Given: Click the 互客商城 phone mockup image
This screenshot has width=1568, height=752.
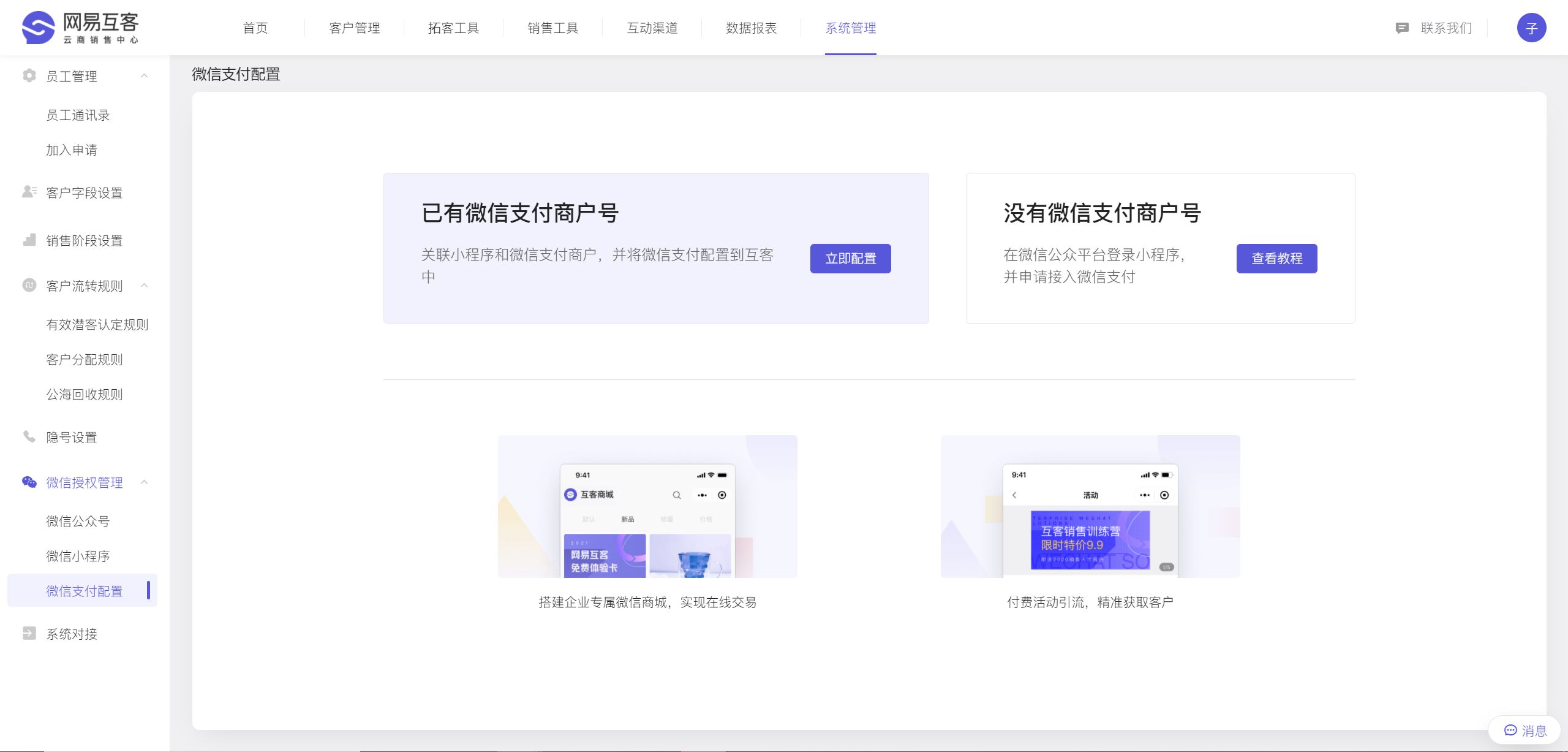Looking at the screenshot, I should click(647, 506).
